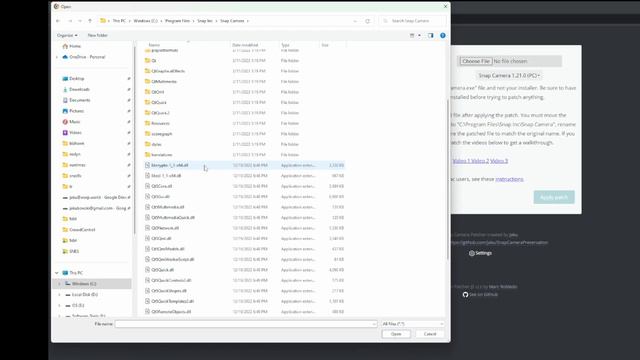
Task: Select the styles folder
Action: [x=156, y=144]
